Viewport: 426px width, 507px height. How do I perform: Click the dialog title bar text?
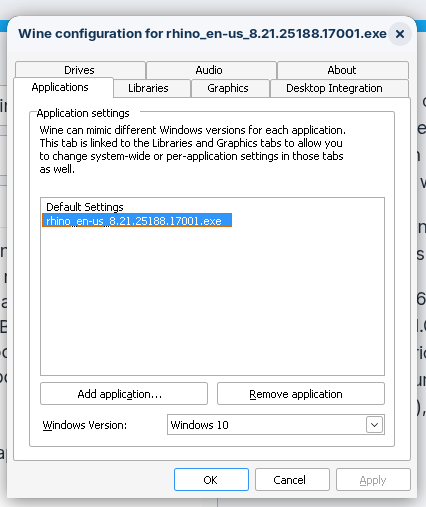pos(202,34)
